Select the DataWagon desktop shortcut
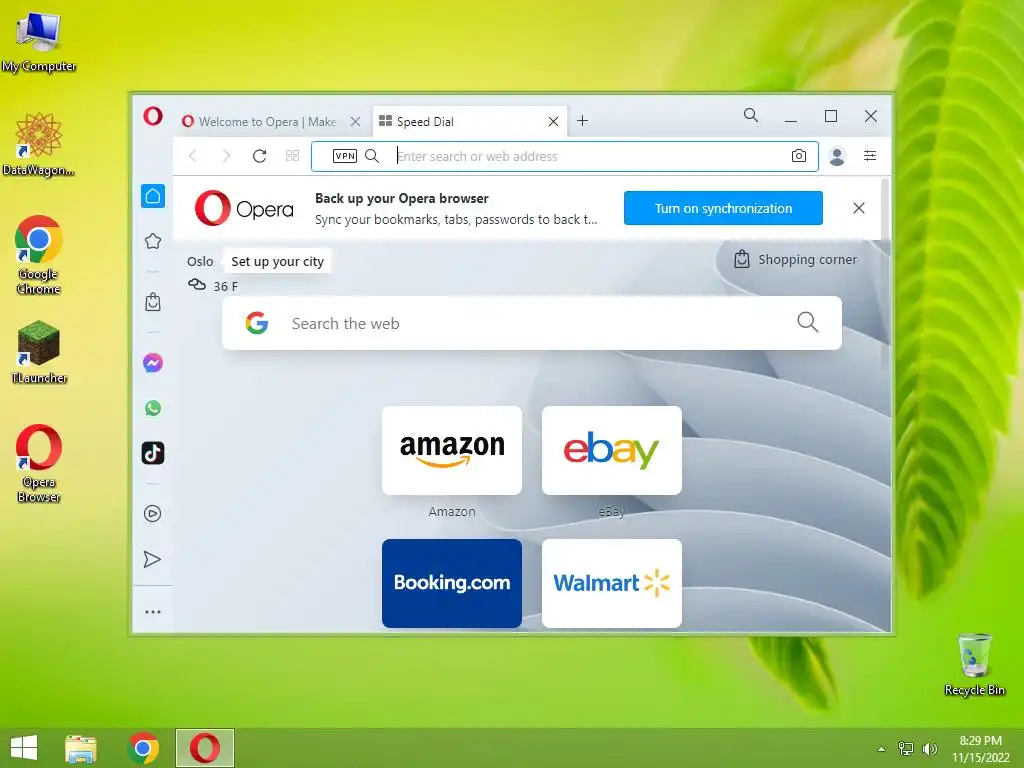The image size is (1024, 768). [39, 144]
